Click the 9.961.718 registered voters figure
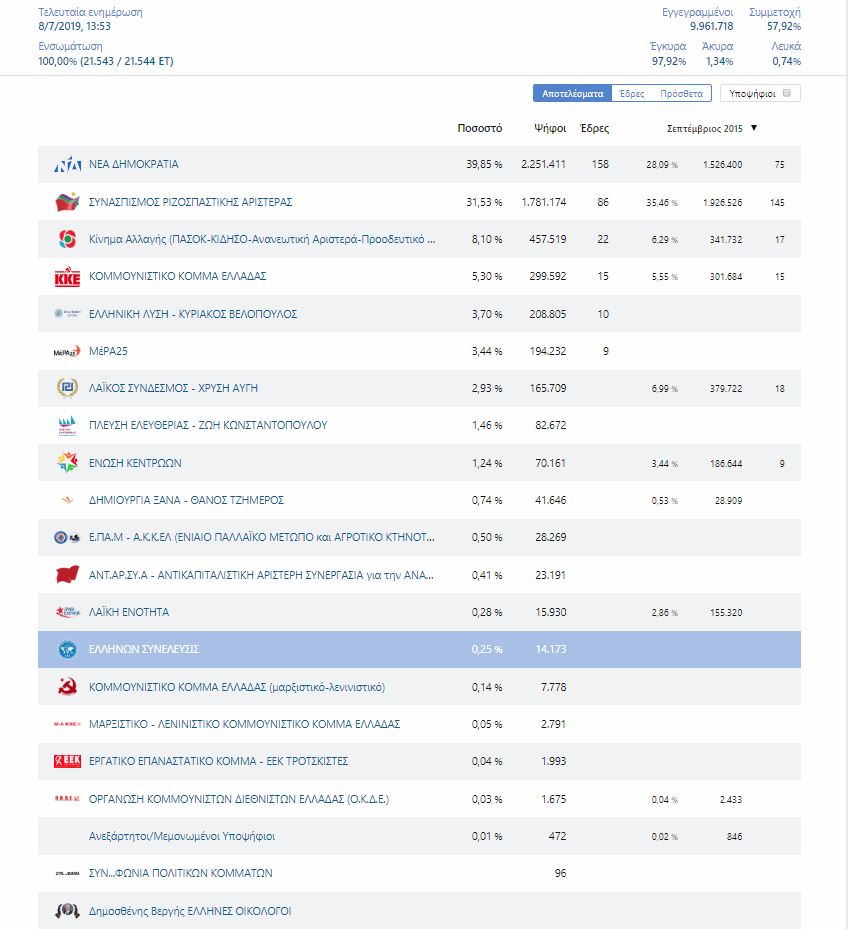Screen dimensions: 848x929 [x=711, y=26]
